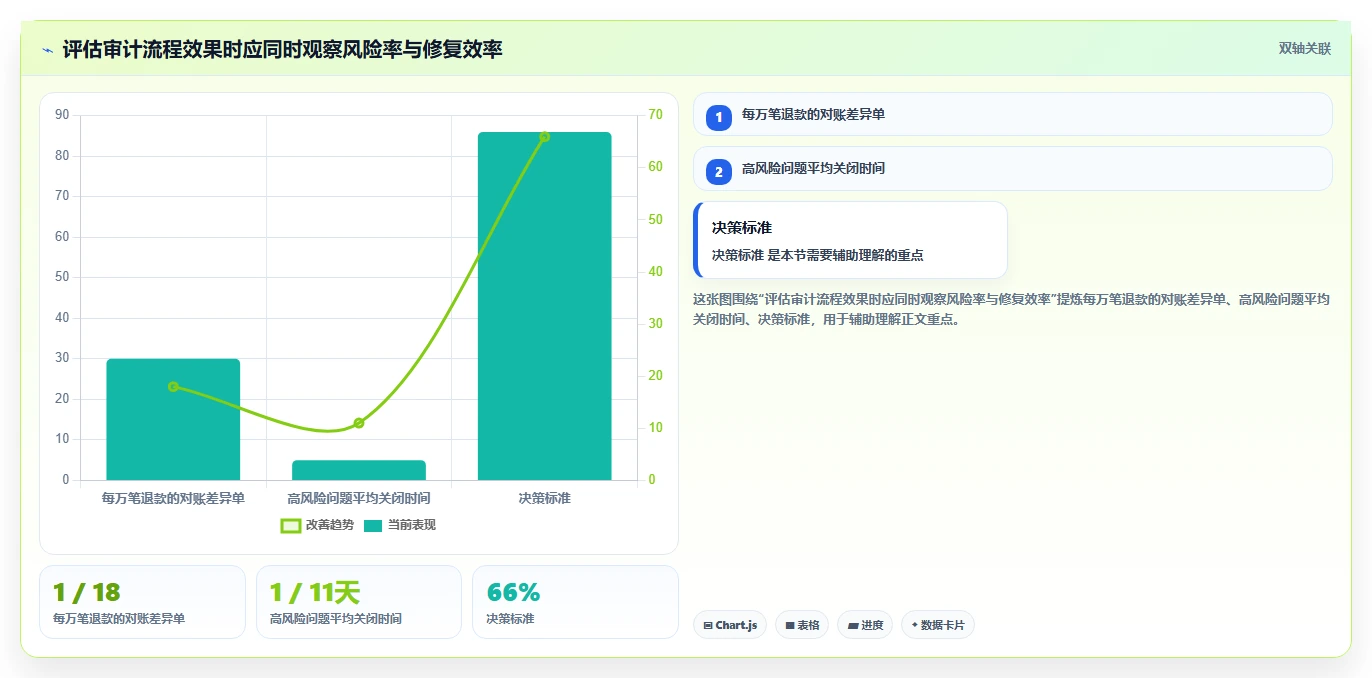
Task: Click the 数据卡片 tag
Action: pos(938,625)
